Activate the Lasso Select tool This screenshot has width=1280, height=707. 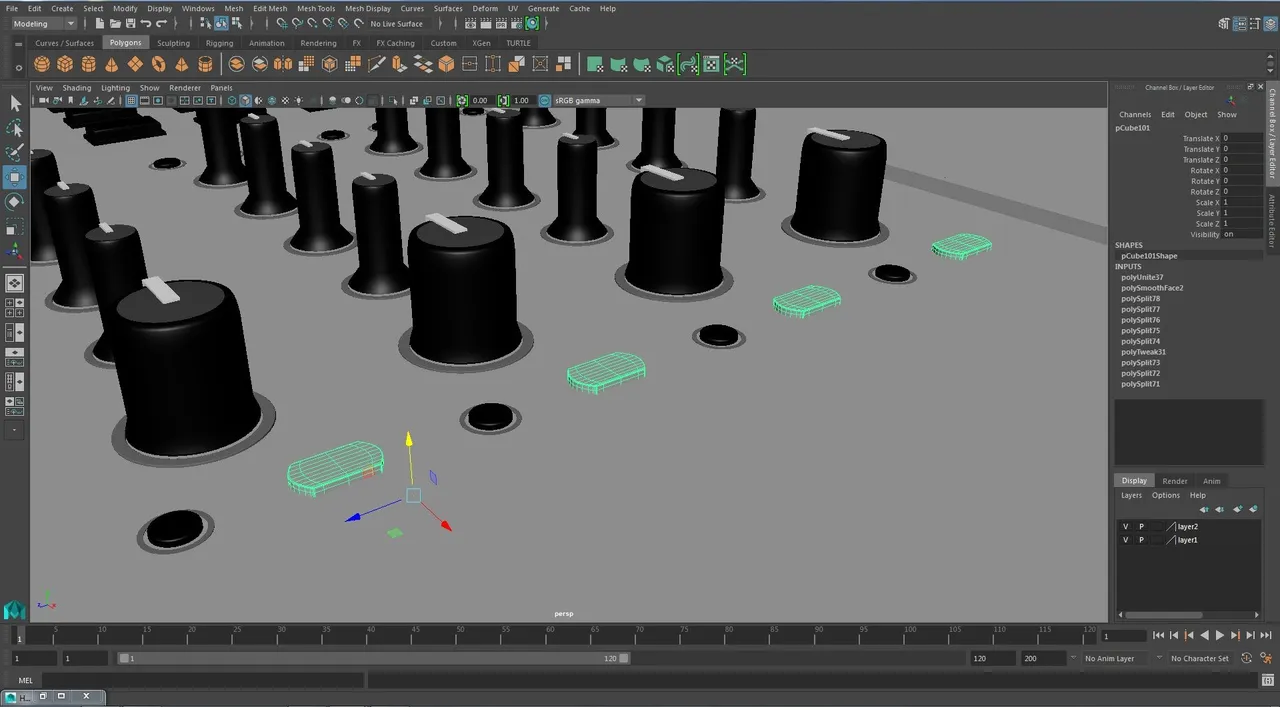tap(15, 128)
